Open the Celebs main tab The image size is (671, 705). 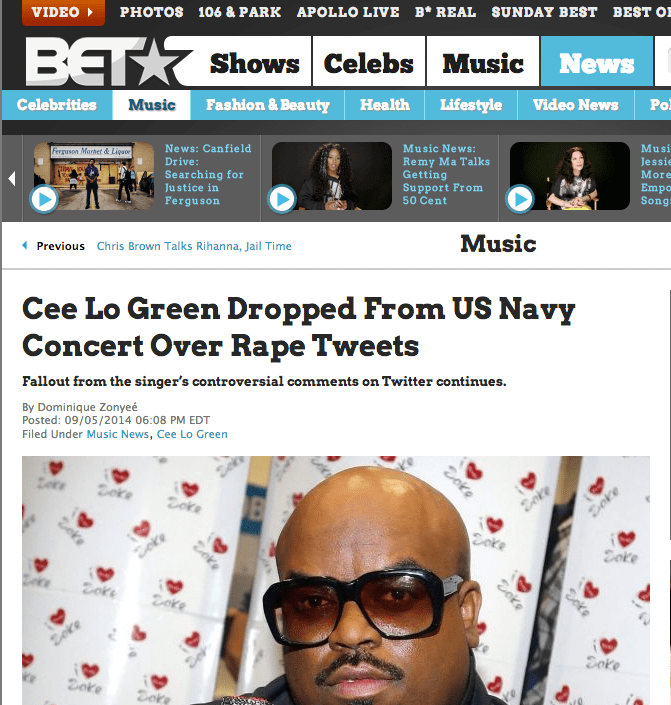click(369, 63)
